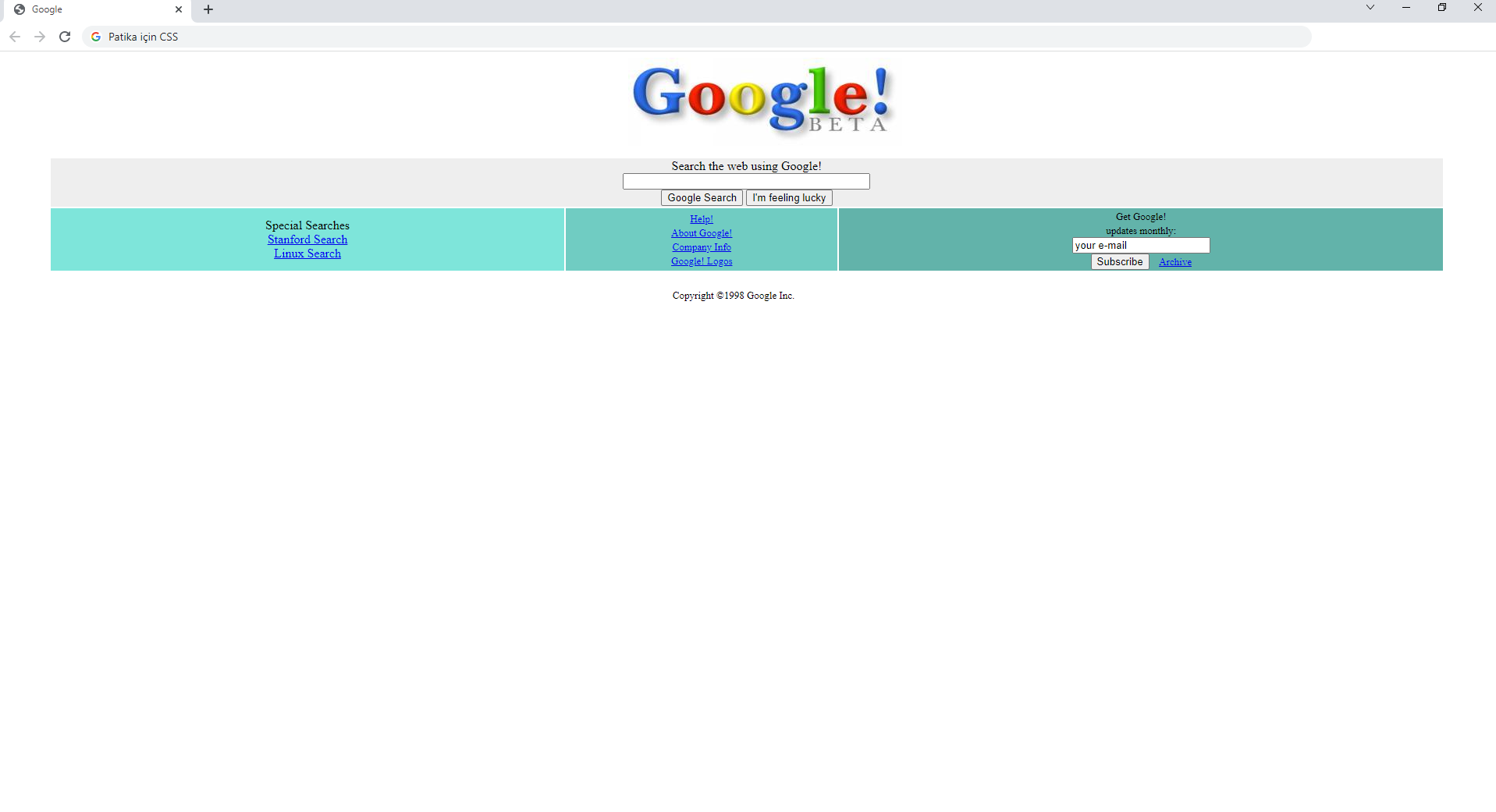Click the Help! link
Screen dimensions: 1496x812
click(x=701, y=218)
